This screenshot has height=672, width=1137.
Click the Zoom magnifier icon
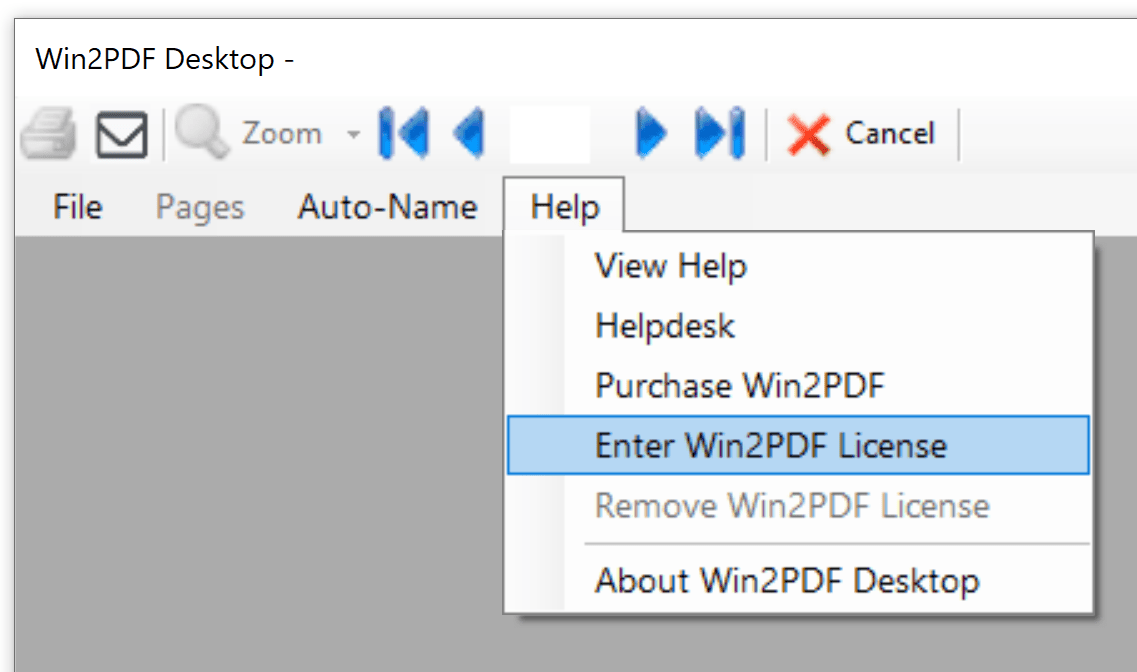[x=202, y=131]
